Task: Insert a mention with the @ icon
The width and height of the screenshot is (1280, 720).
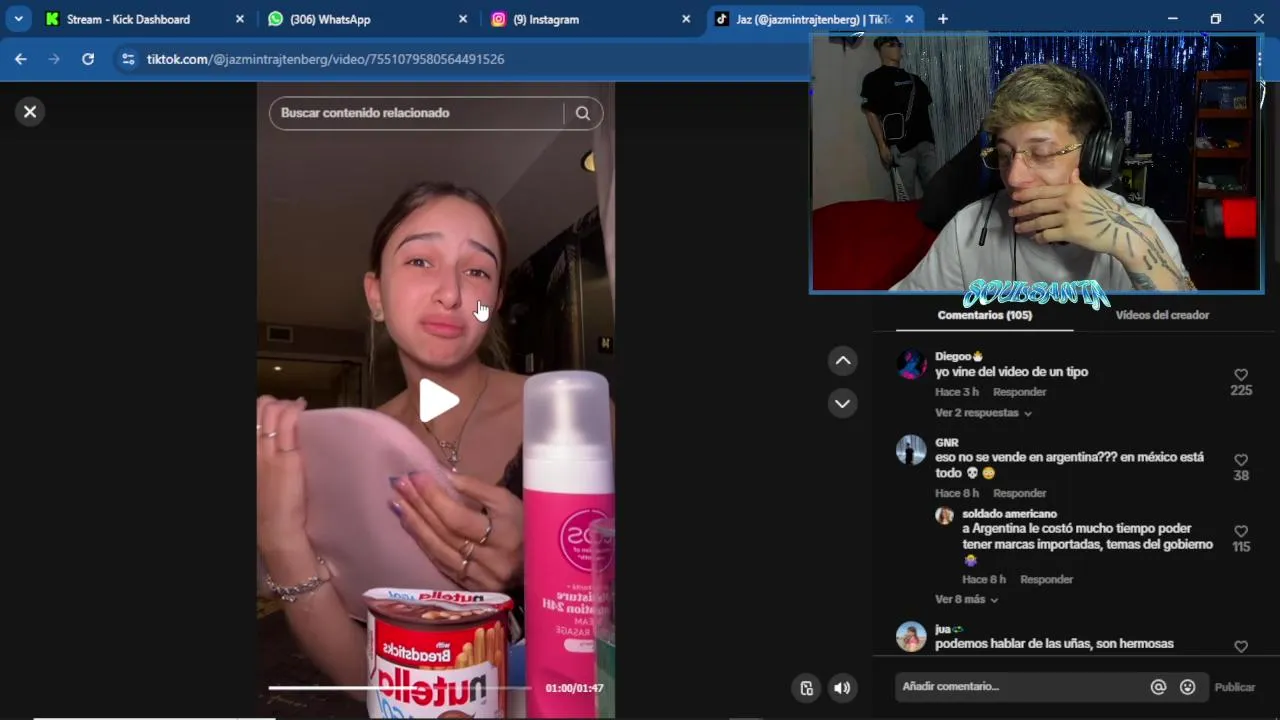Action: click(1158, 687)
